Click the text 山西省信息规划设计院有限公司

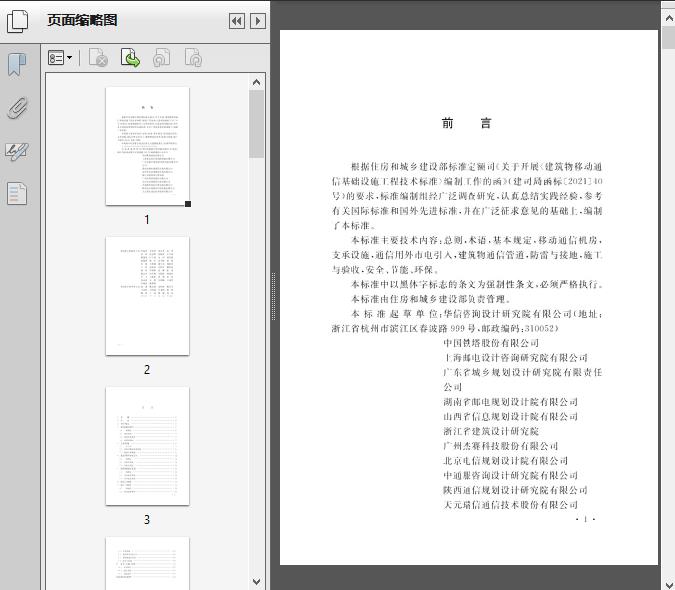[510, 417]
